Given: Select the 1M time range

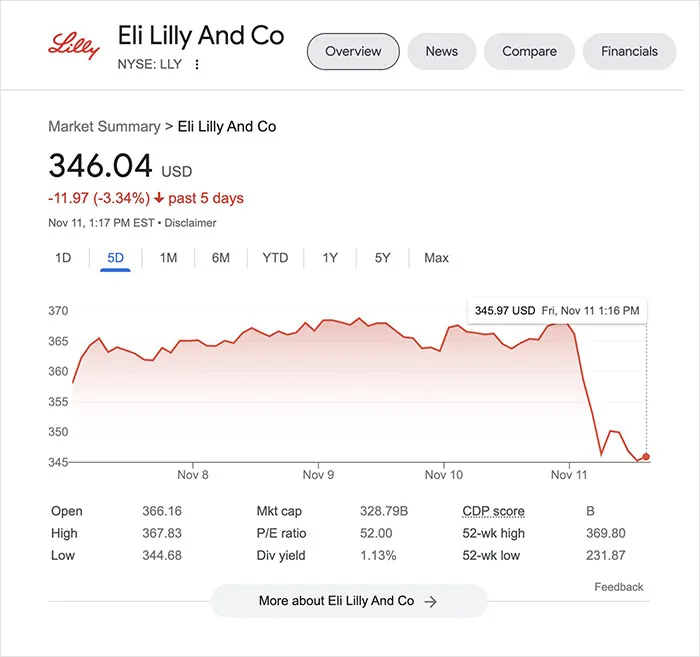Looking at the screenshot, I should (168, 258).
